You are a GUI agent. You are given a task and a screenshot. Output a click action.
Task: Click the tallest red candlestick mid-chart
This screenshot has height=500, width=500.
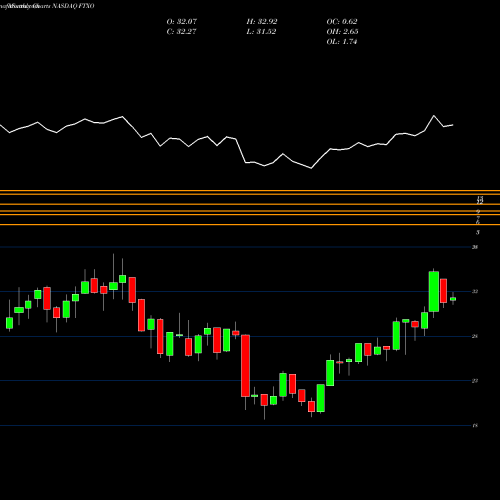246,366
